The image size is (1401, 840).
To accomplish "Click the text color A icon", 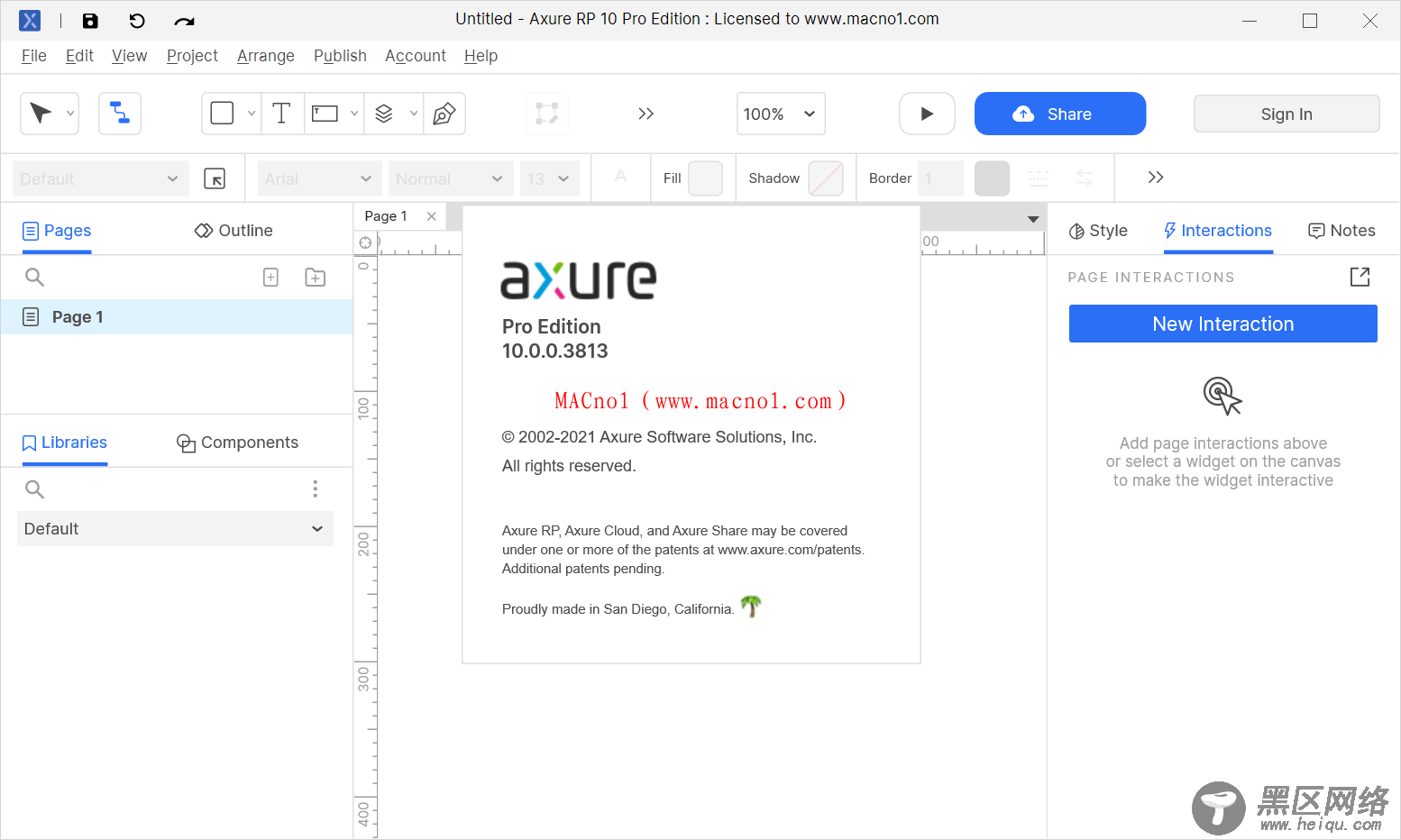I will click(620, 178).
